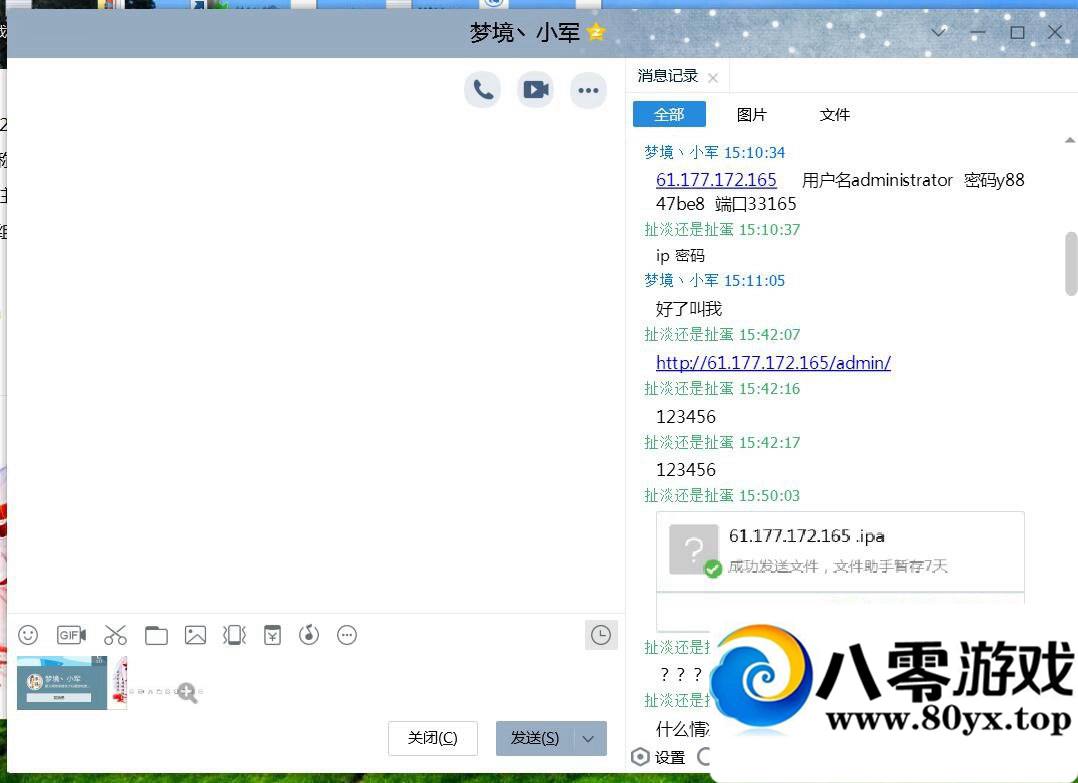Start a voice call

click(x=482, y=89)
